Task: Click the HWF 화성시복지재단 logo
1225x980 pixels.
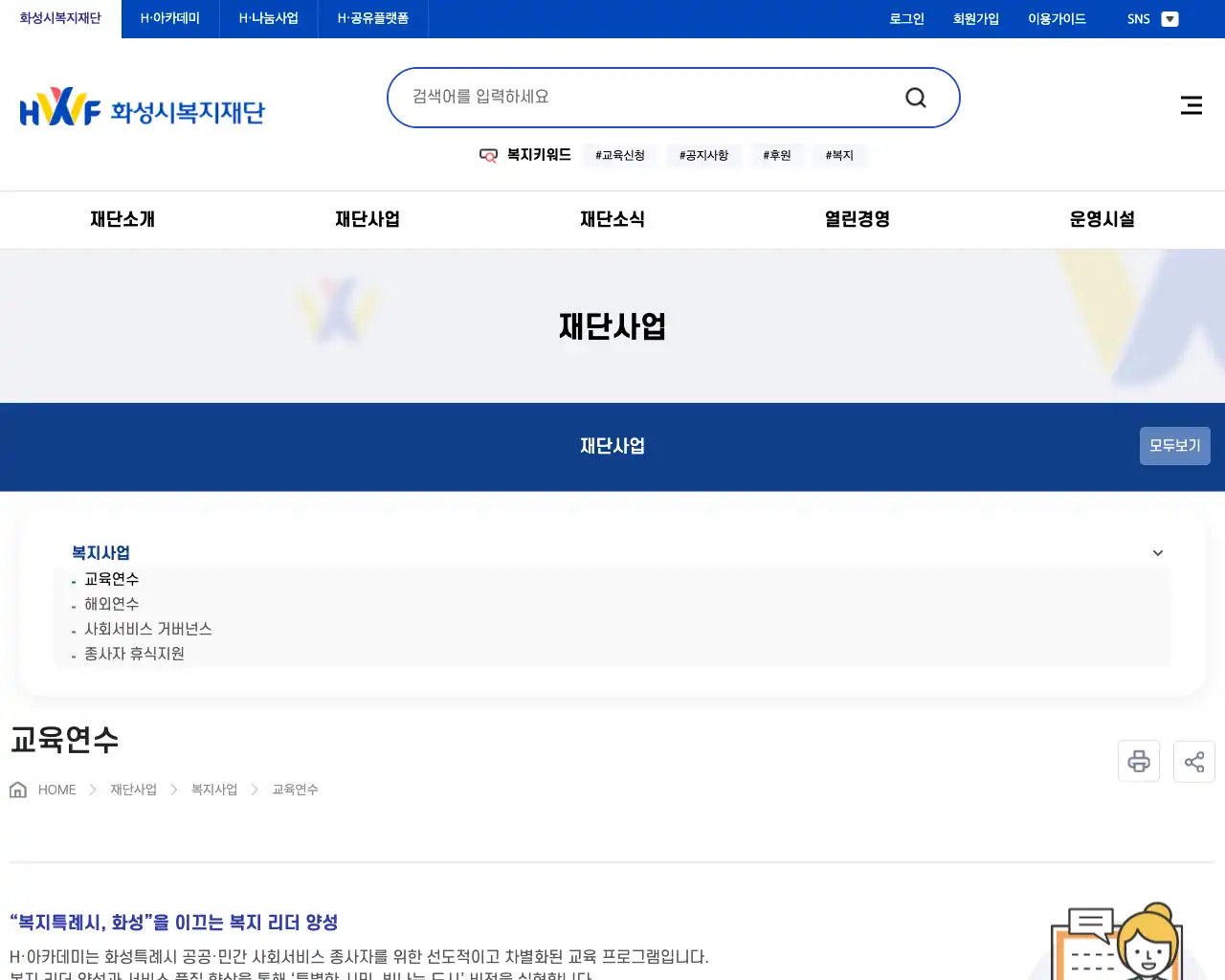Action: click(143, 106)
